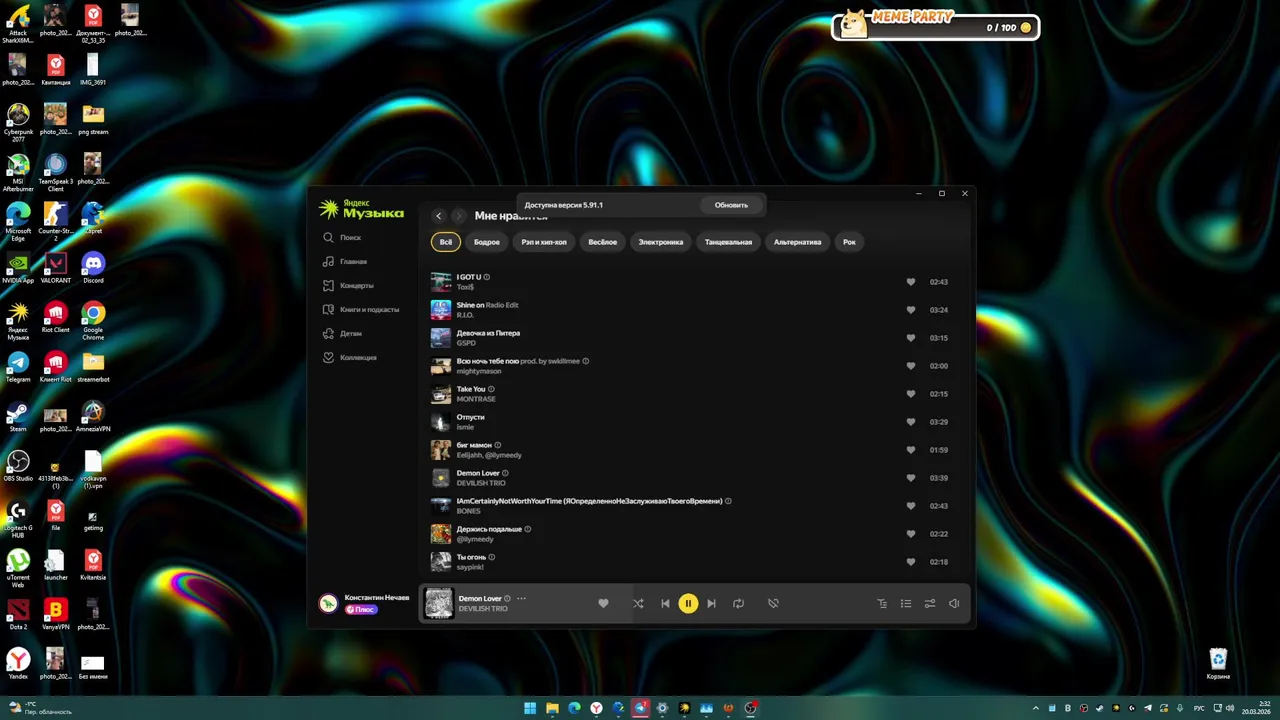1280x720 pixels.
Task: Open the Dota 2 desktop shortcut
Action: coord(18,614)
